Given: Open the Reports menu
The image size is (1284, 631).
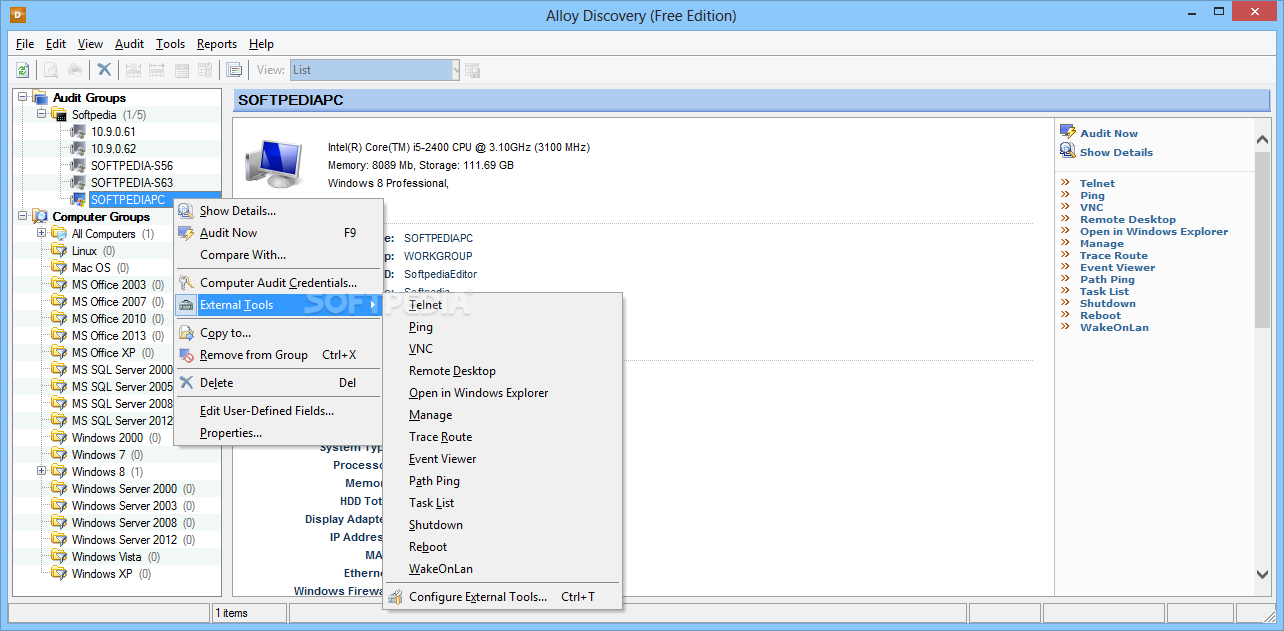Looking at the screenshot, I should (217, 44).
